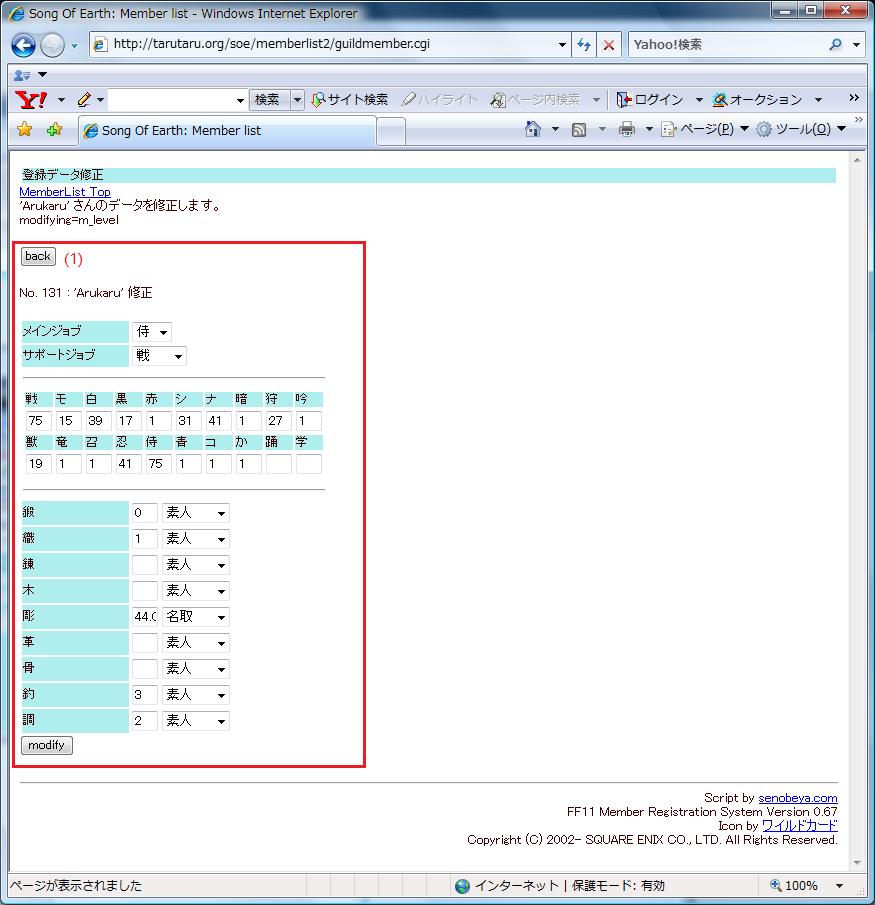
Task: Click the search magnifier icon
Action: point(835,45)
